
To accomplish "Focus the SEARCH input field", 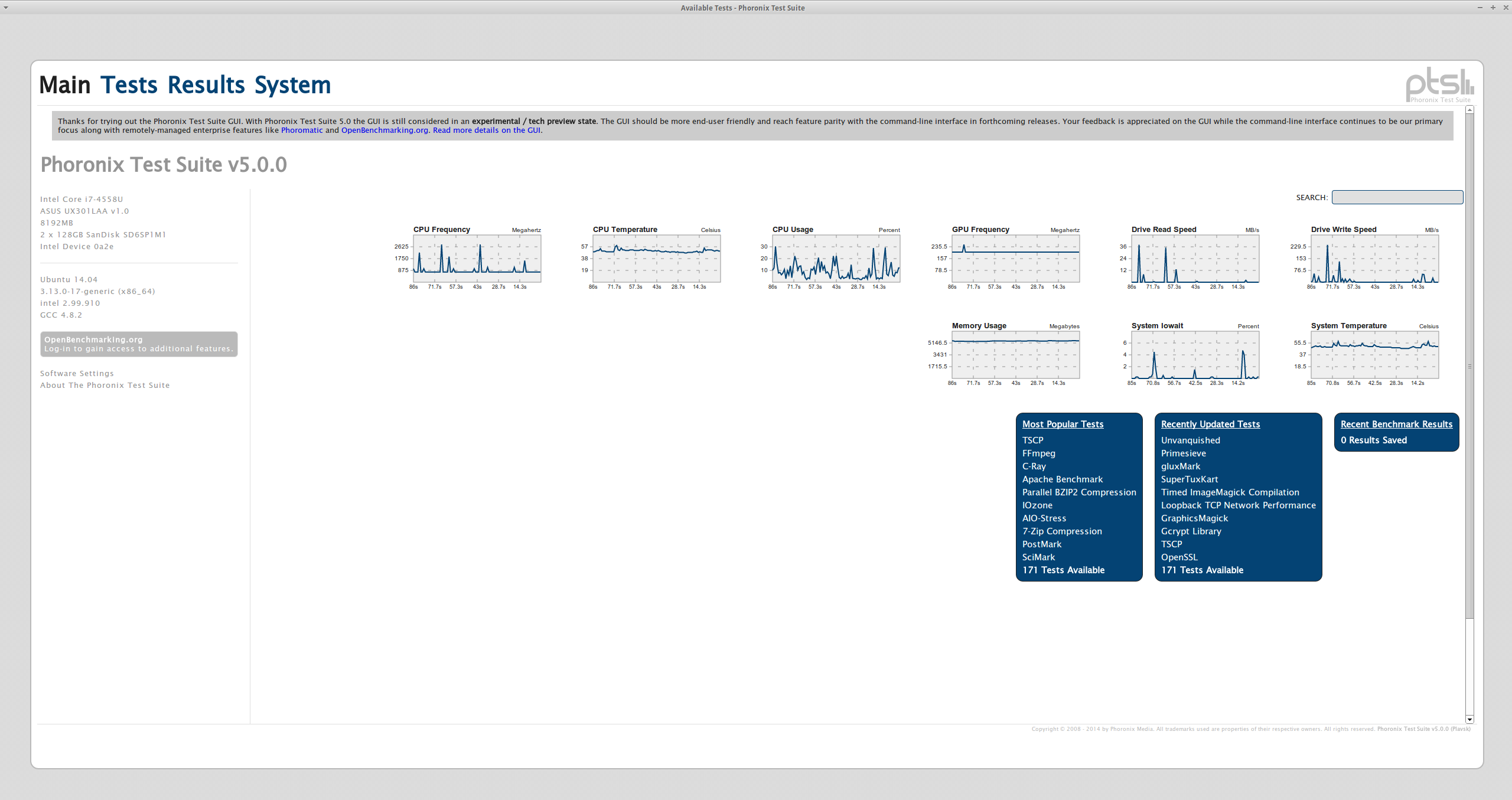I will pos(1397,197).
